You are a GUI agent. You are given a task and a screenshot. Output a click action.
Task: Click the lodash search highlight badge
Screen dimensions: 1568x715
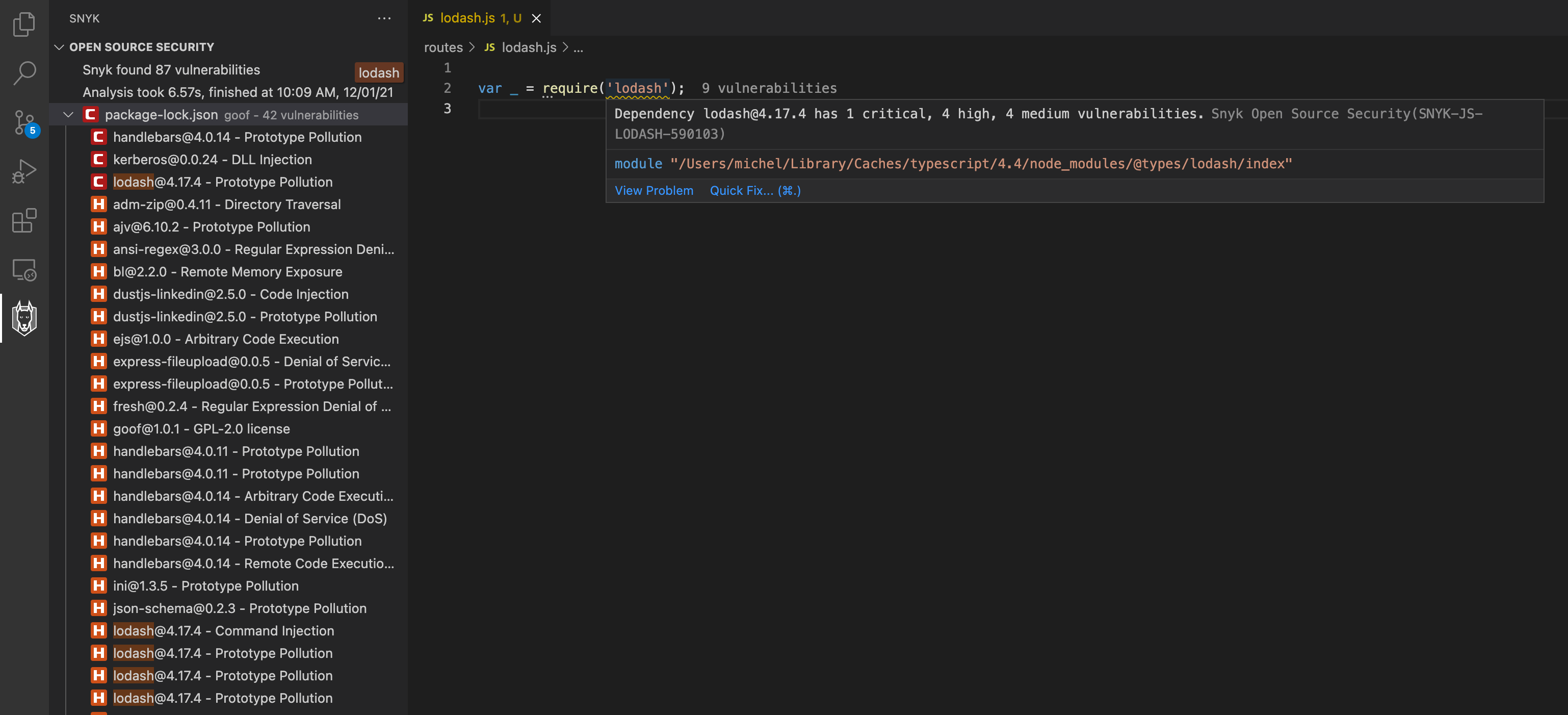click(x=379, y=73)
